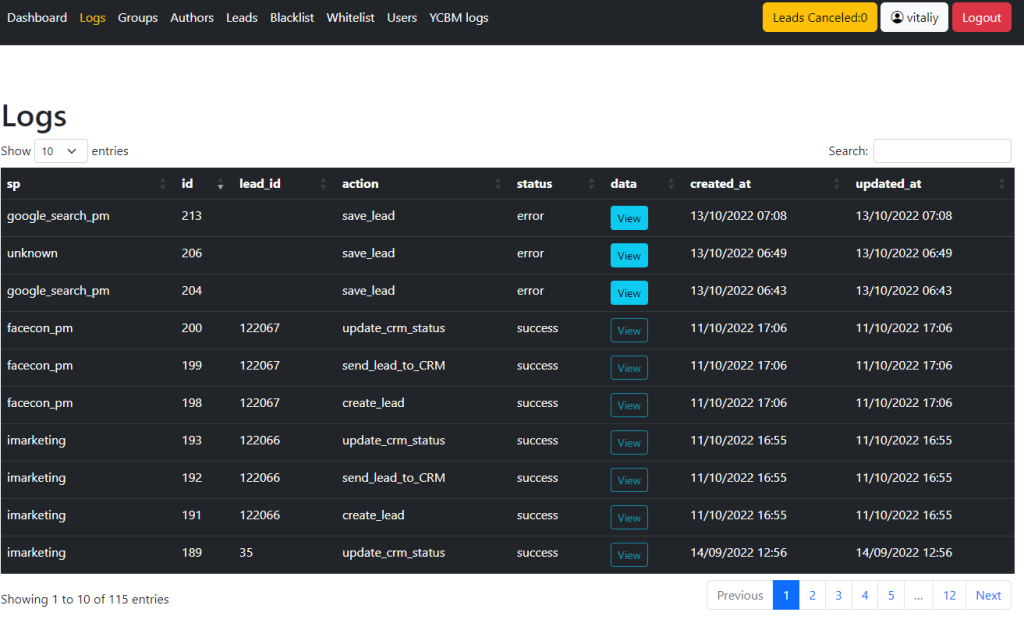1024x630 pixels.
Task: View data for log id 200
Action: tap(629, 330)
